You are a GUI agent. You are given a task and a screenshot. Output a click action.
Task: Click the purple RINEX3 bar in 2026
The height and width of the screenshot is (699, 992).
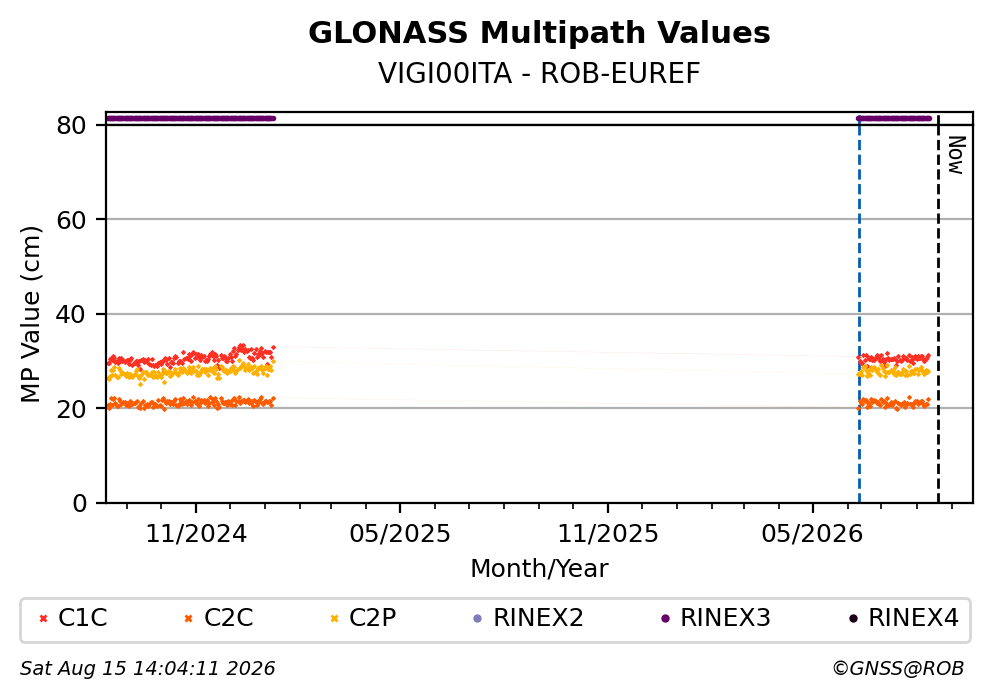(894, 118)
